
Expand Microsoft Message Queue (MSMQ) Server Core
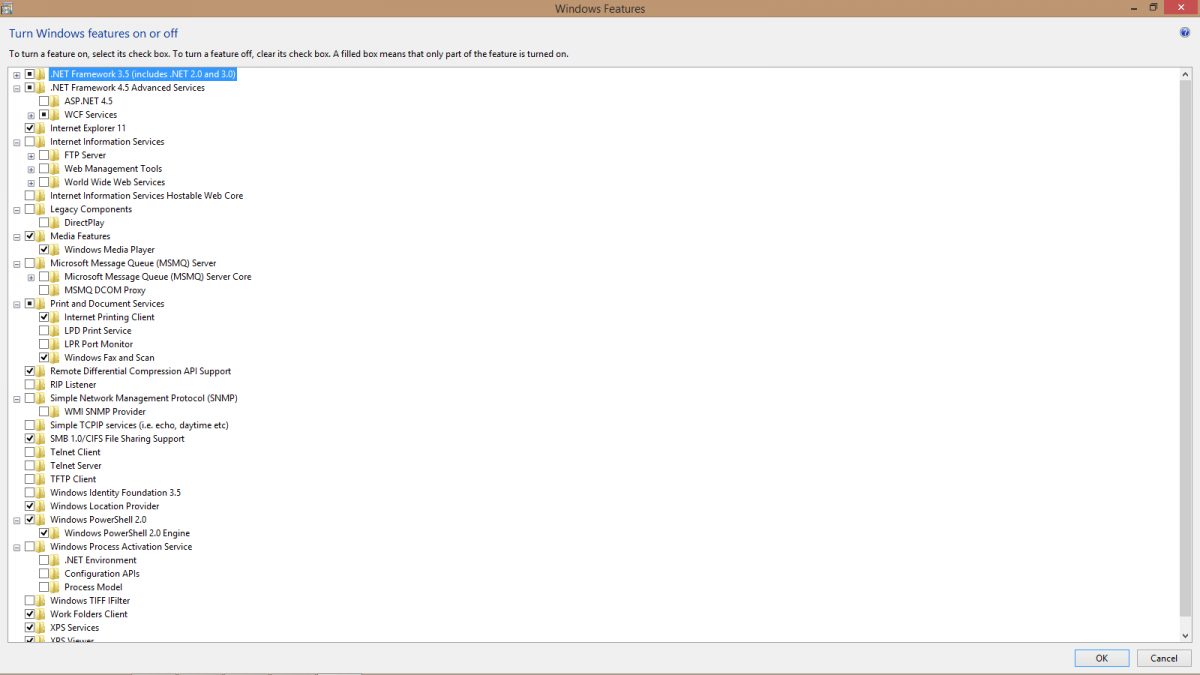click(31, 277)
